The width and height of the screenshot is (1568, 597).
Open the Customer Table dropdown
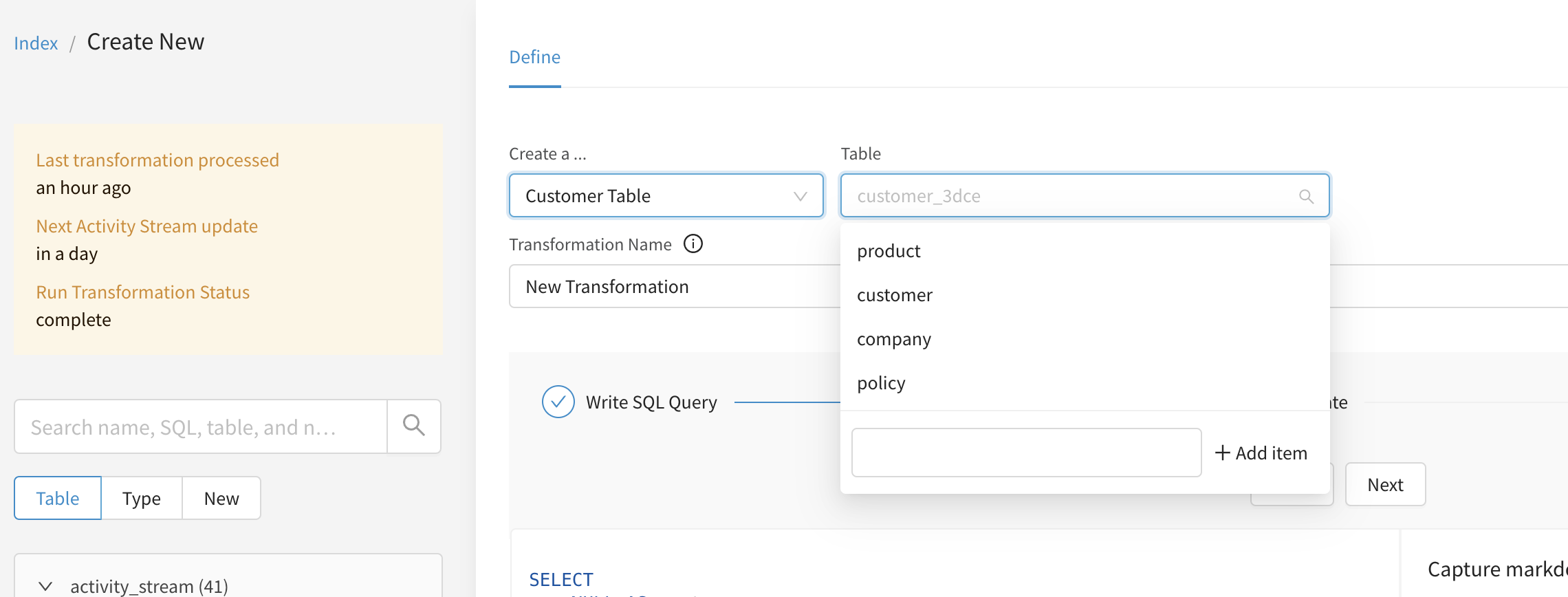point(665,196)
